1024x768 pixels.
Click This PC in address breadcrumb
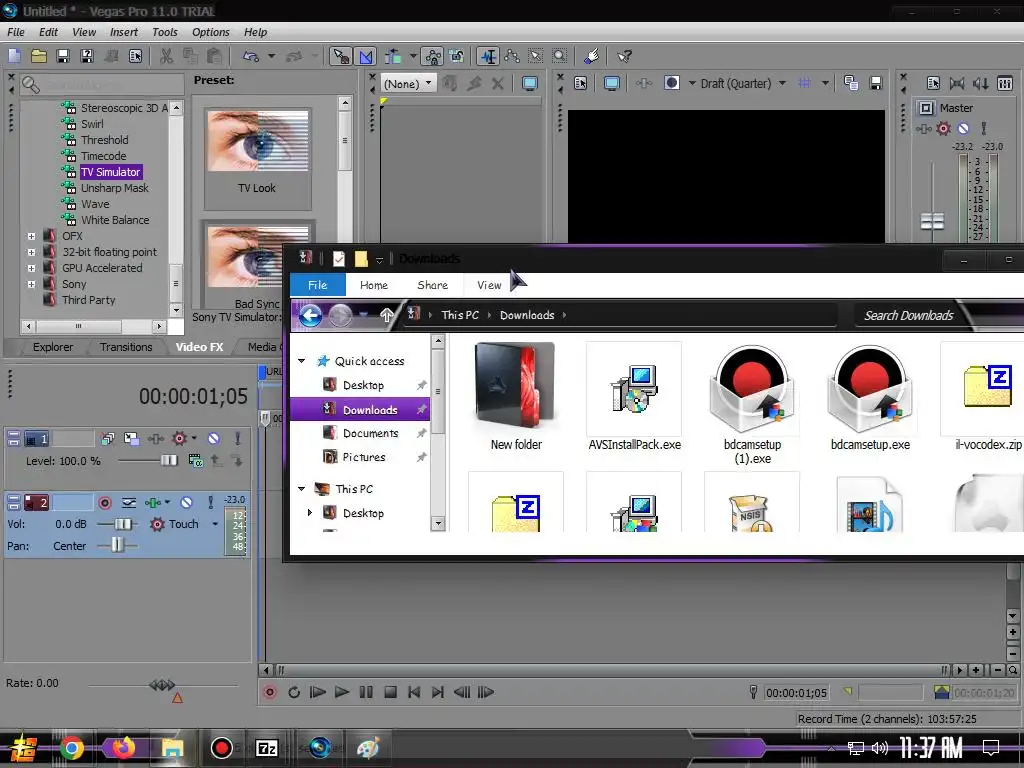(460, 315)
